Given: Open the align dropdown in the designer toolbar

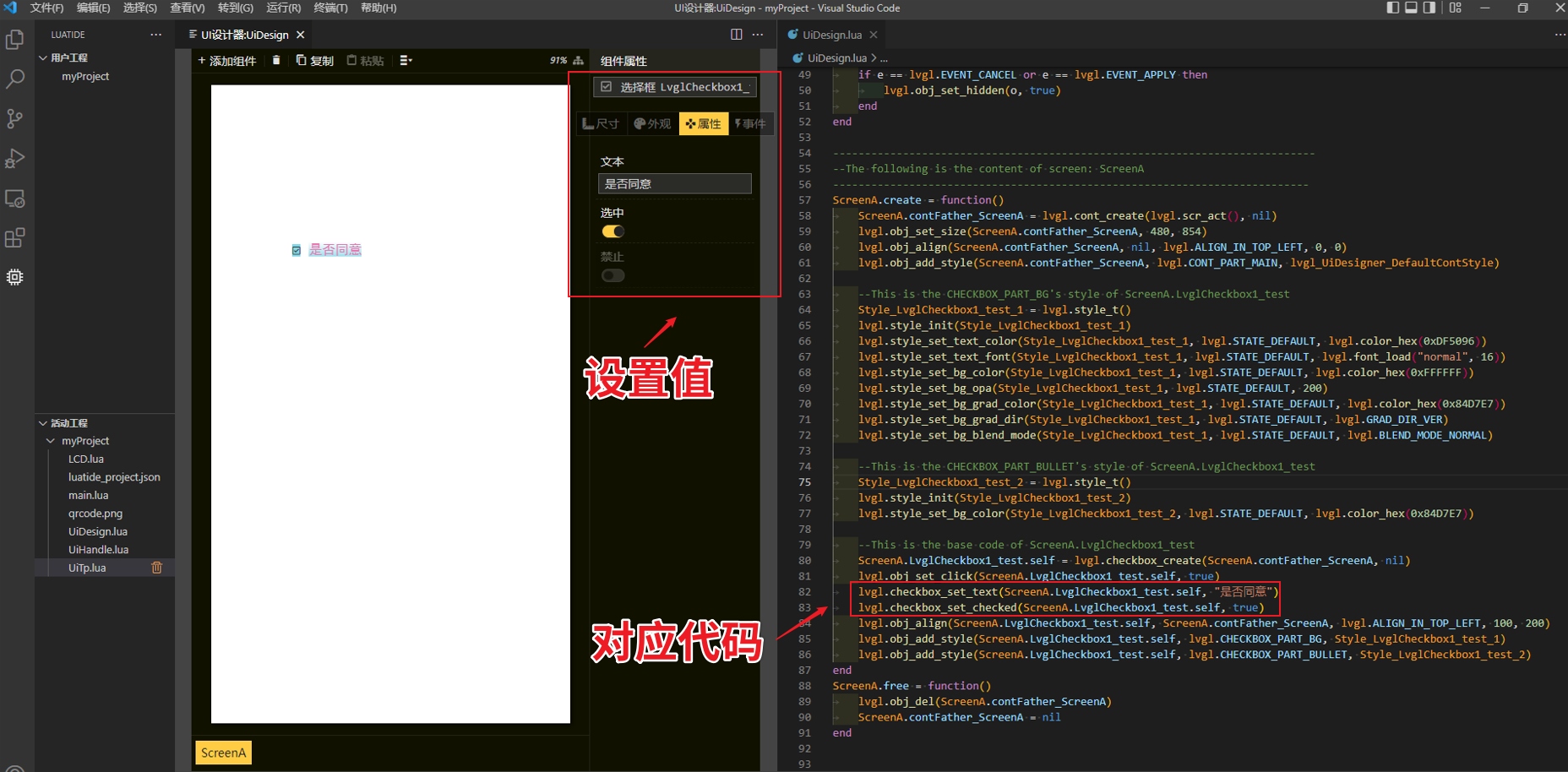Looking at the screenshot, I should 406,61.
